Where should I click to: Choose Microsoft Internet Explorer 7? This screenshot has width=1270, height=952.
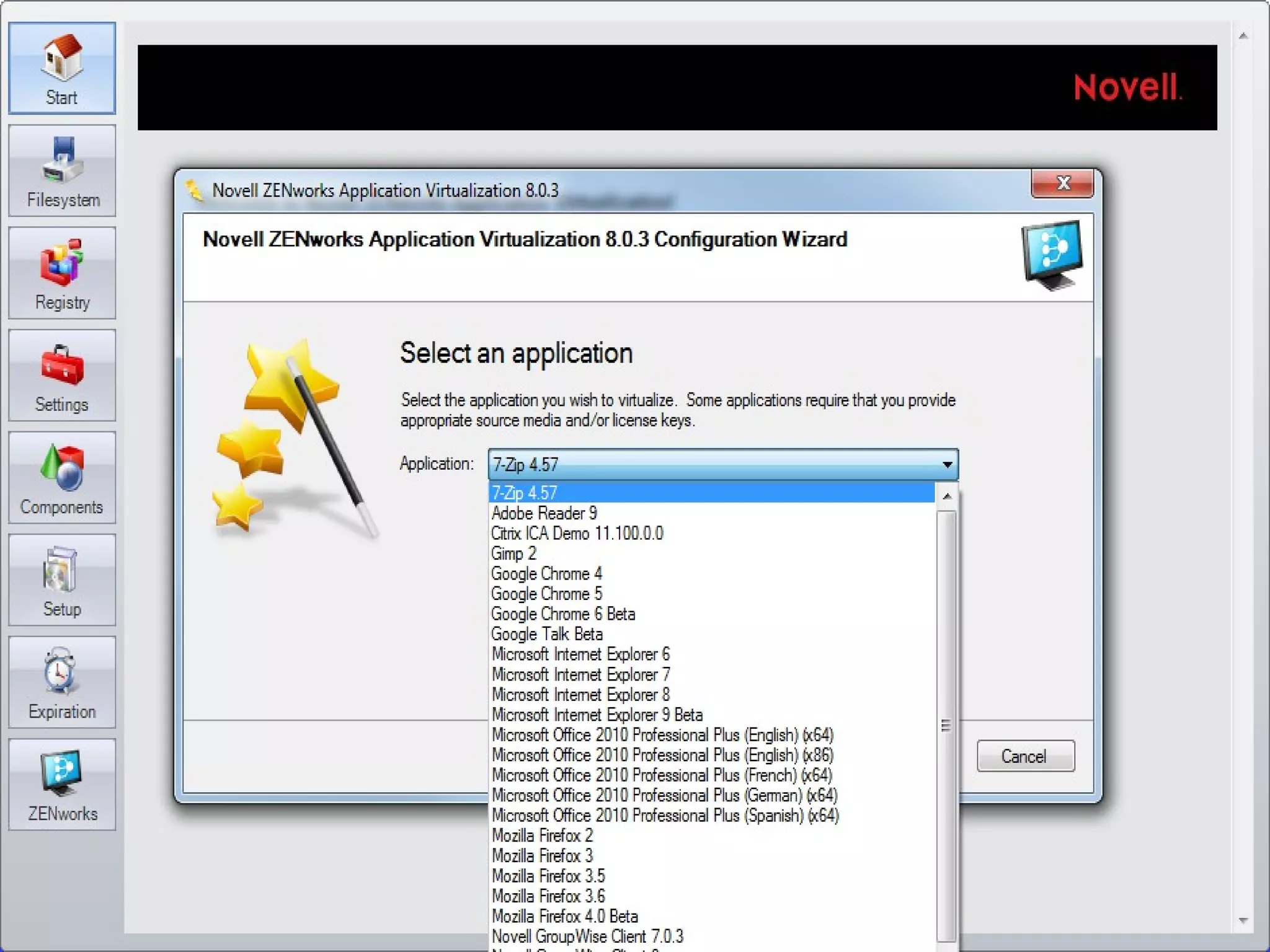pos(712,674)
